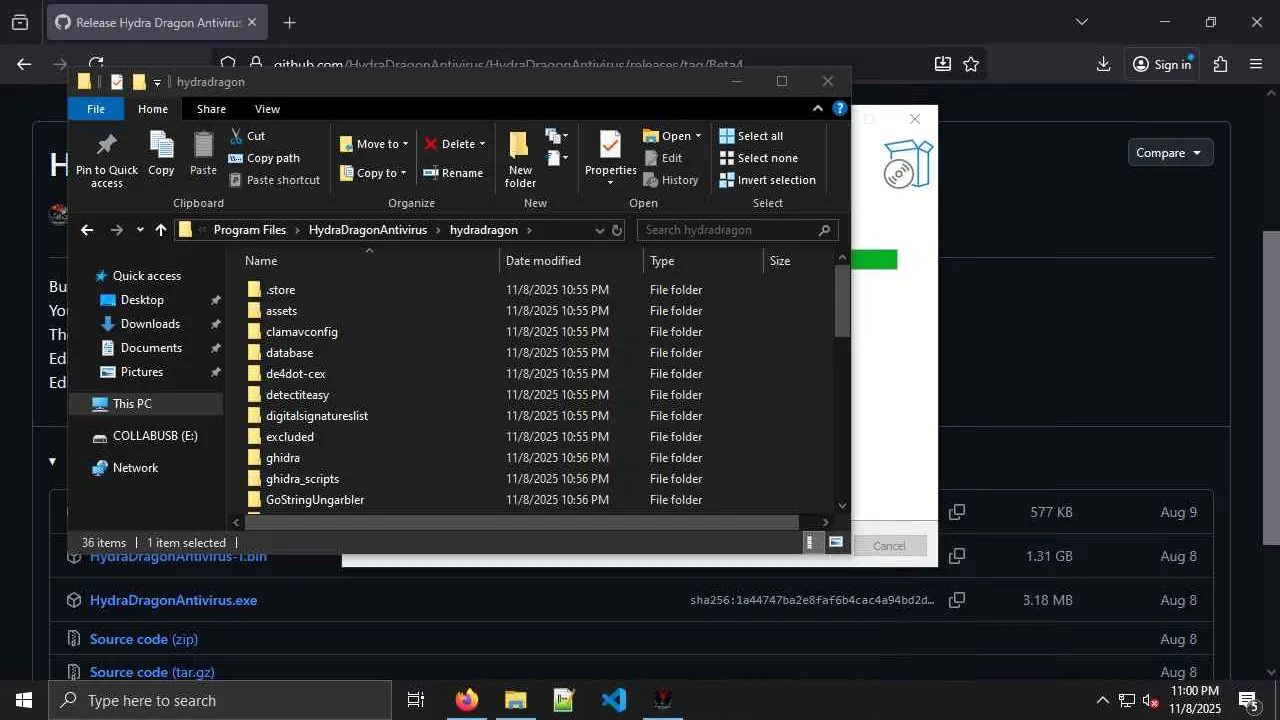Select This PC in the navigation pane
The width and height of the screenshot is (1280, 720).
click(146, 404)
